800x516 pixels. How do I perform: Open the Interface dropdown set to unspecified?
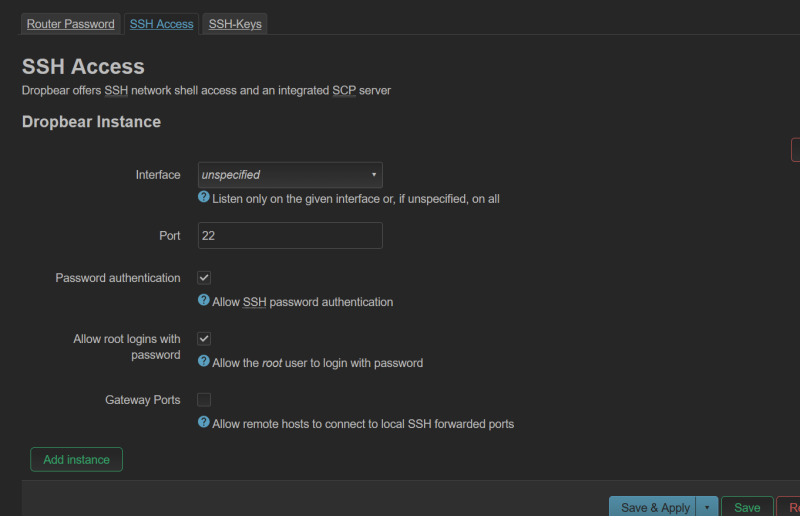click(x=290, y=175)
